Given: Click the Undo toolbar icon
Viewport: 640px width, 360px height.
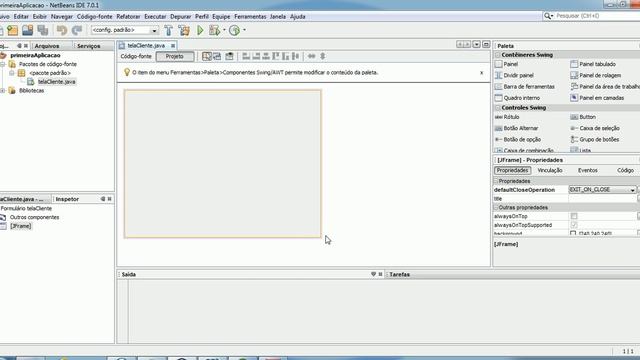Looking at the screenshot, I should pyautogui.click(x=62, y=30).
